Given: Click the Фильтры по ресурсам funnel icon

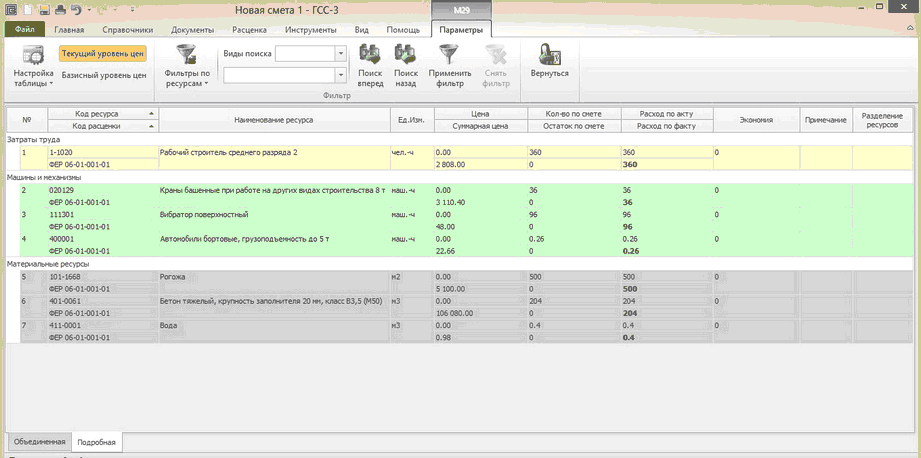Looking at the screenshot, I should point(186,54).
